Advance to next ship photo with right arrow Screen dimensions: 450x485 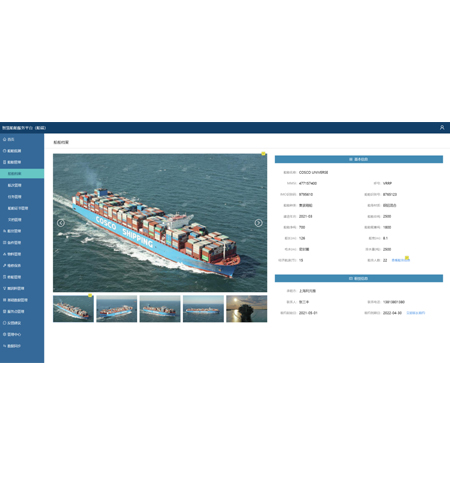pos(259,223)
